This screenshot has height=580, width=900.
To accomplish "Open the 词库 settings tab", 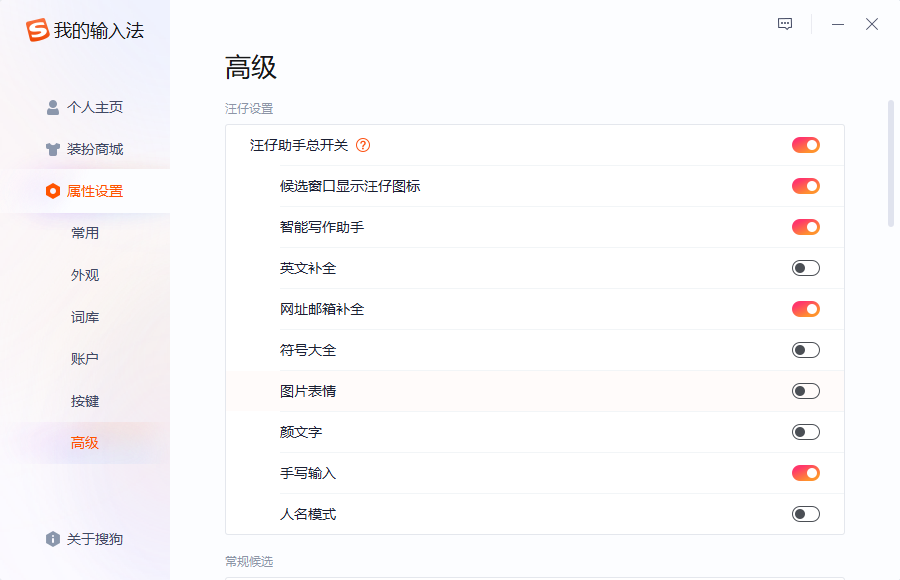I will (x=85, y=317).
